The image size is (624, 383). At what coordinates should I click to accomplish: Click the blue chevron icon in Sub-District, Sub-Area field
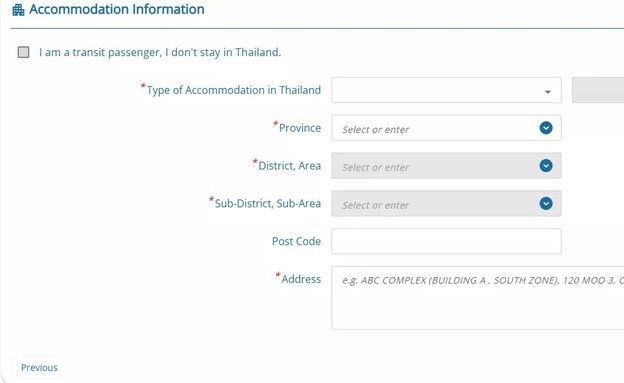pos(546,203)
